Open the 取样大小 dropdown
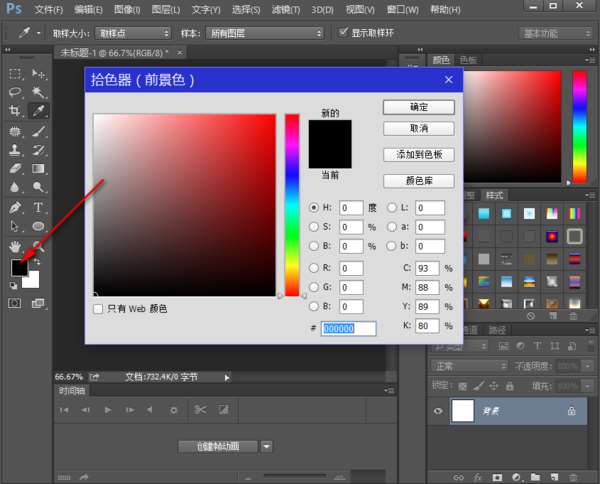Screen dimensions: 600x484 pos(132,33)
